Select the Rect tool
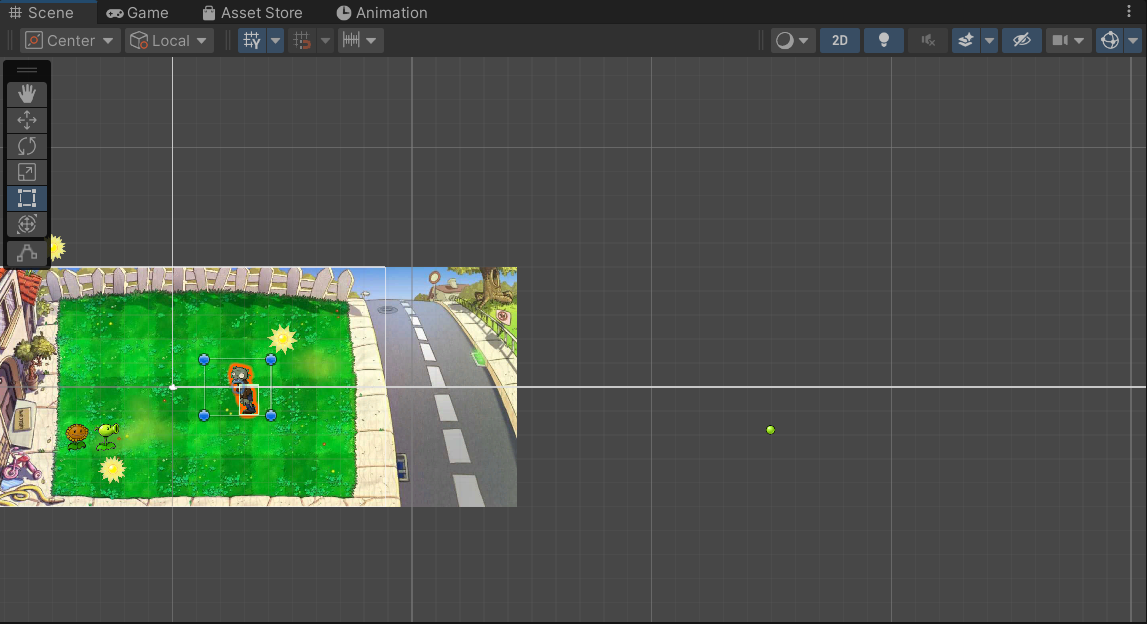Screen dimensions: 1147x624 27,198
